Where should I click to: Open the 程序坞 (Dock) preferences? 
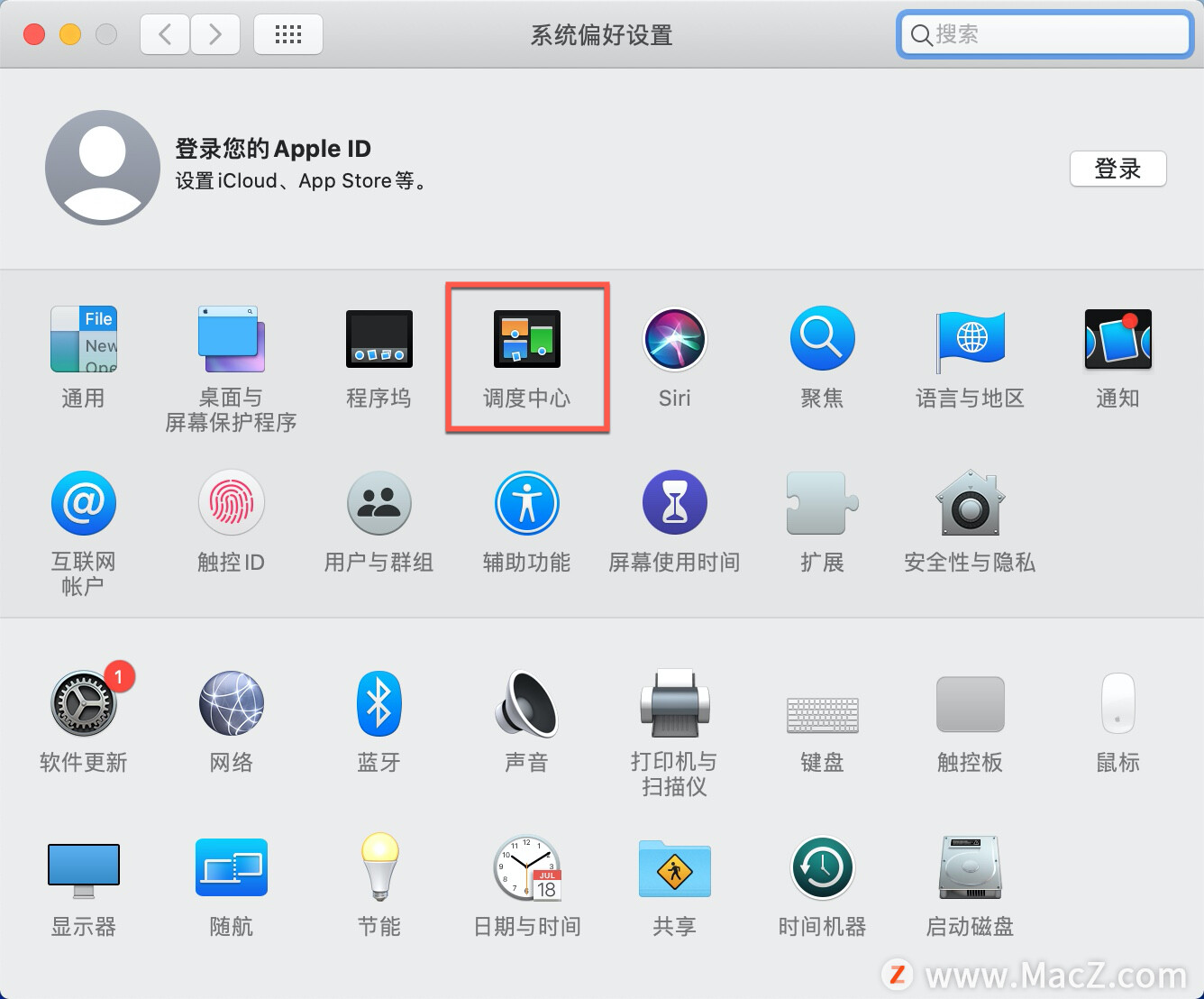click(379, 339)
